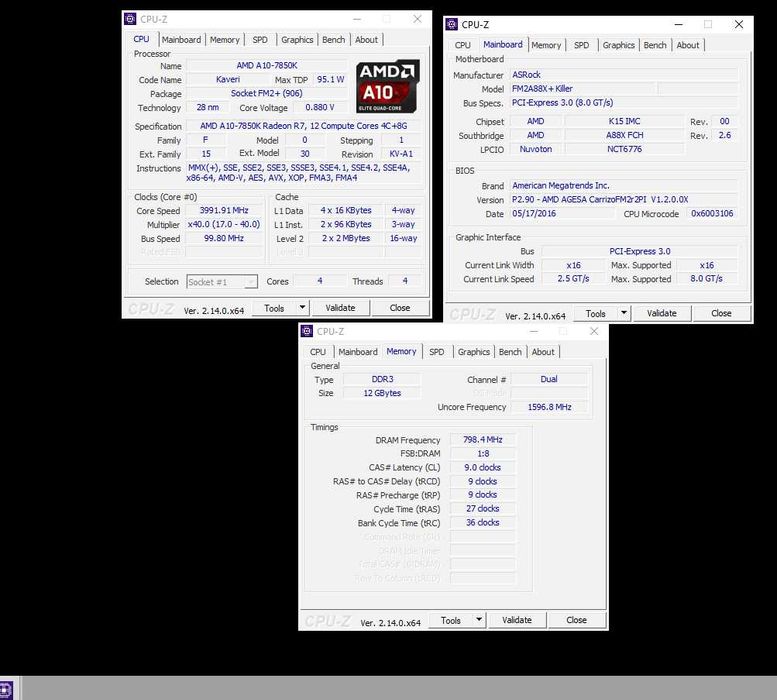Switch to Mainboard tab in CPU window

click(181, 40)
